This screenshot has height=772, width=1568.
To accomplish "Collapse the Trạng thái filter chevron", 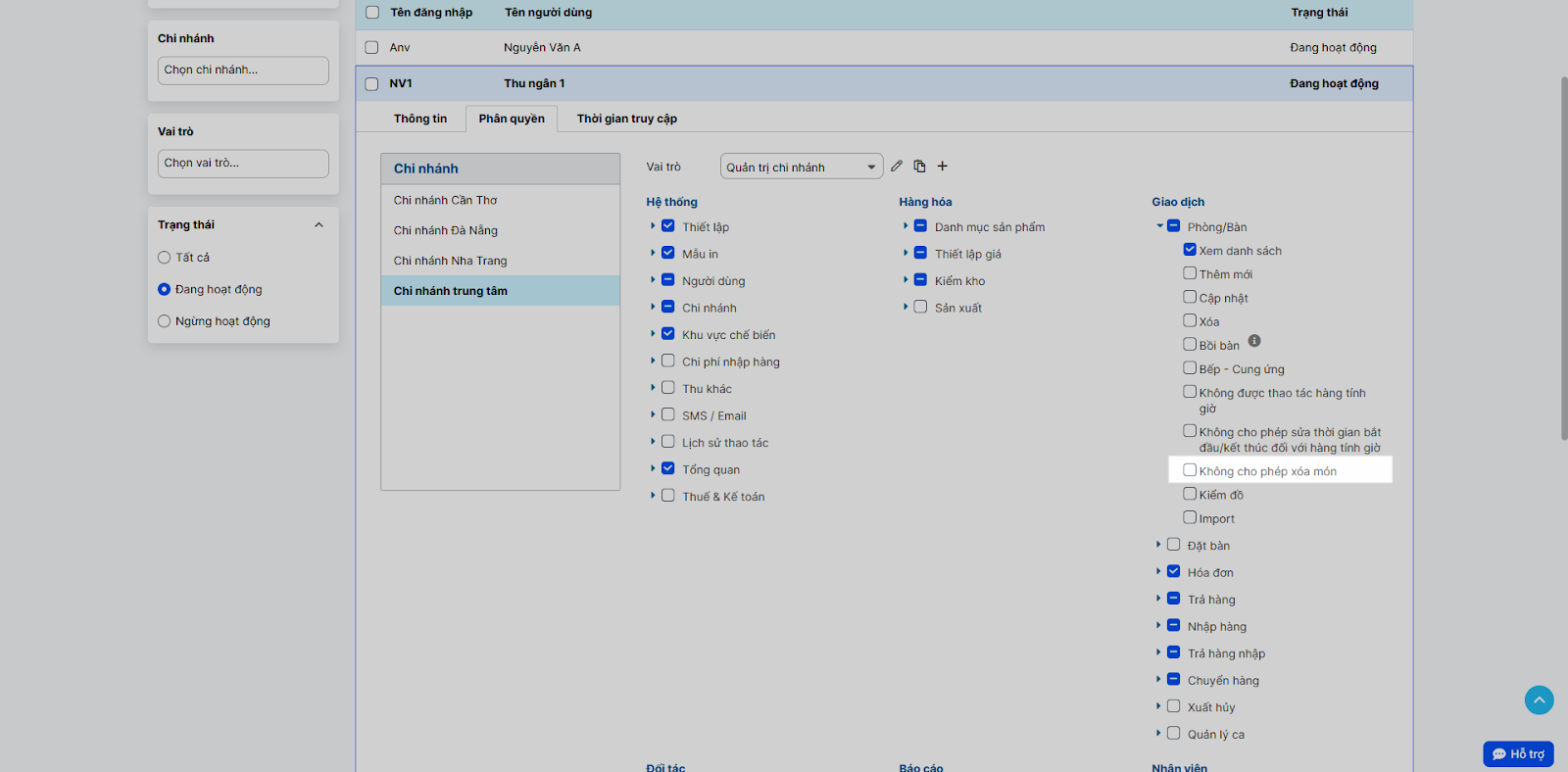I will [x=318, y=225].
